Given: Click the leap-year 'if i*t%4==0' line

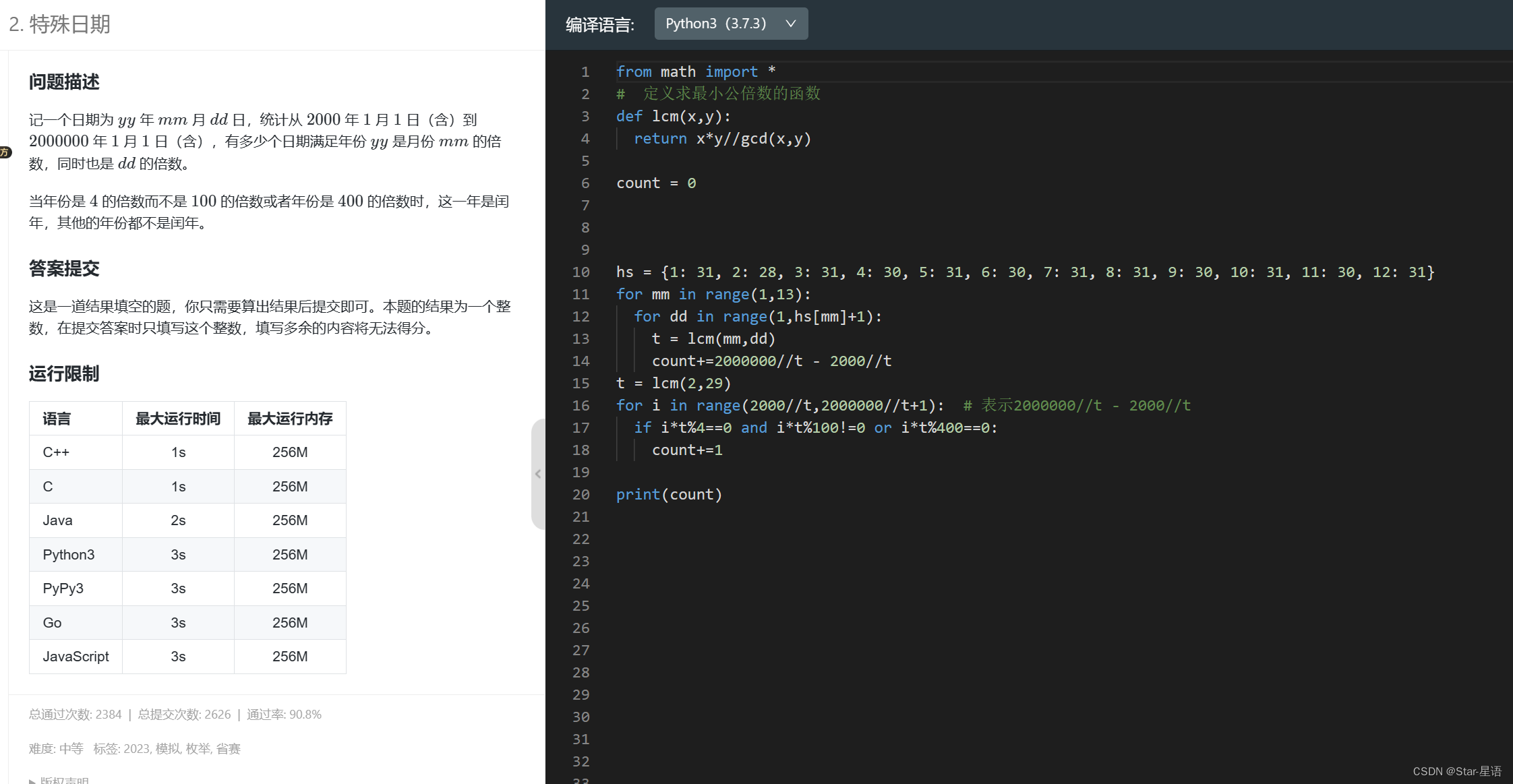Looking at the screenshot, I should click(816, 427).
